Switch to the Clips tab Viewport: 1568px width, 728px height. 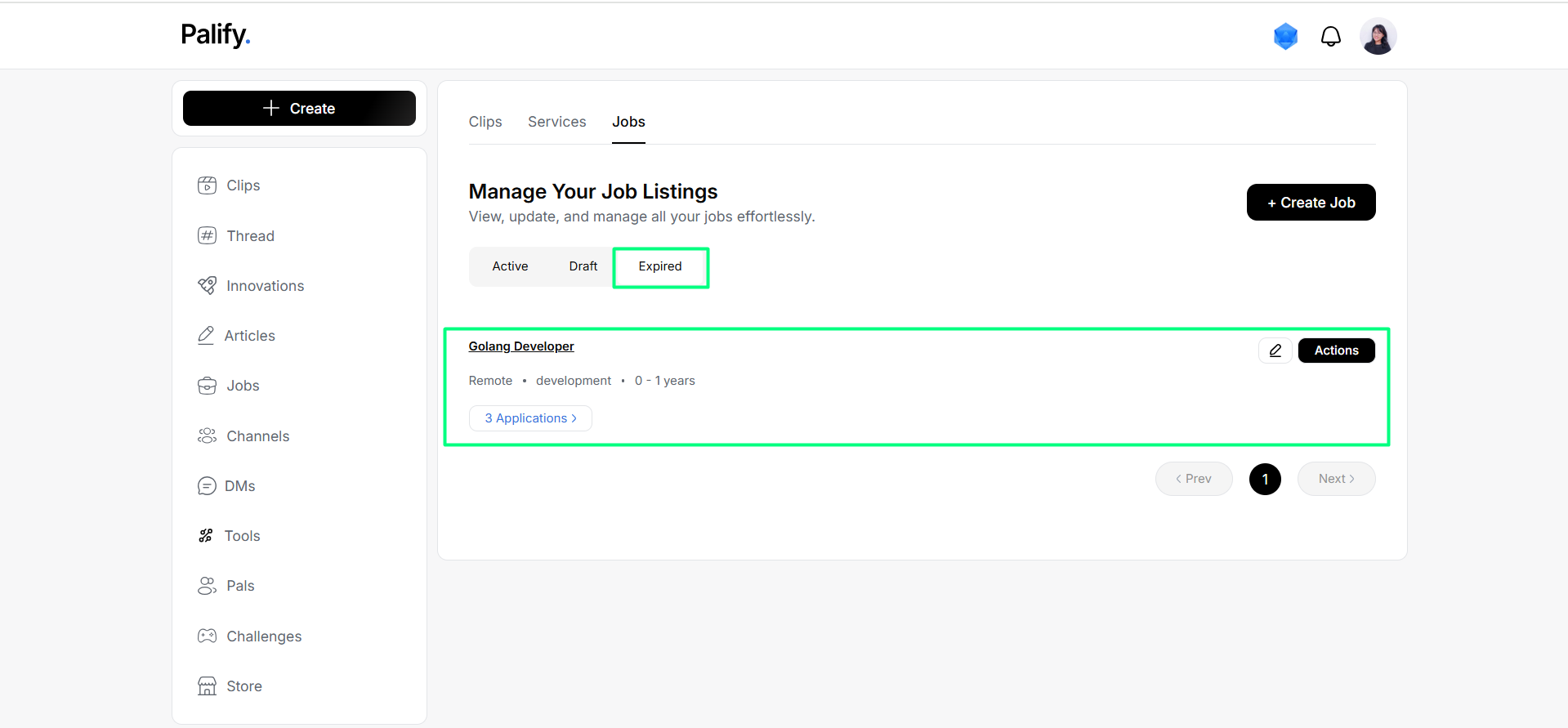pyautogui.click(x=485, y=122)
